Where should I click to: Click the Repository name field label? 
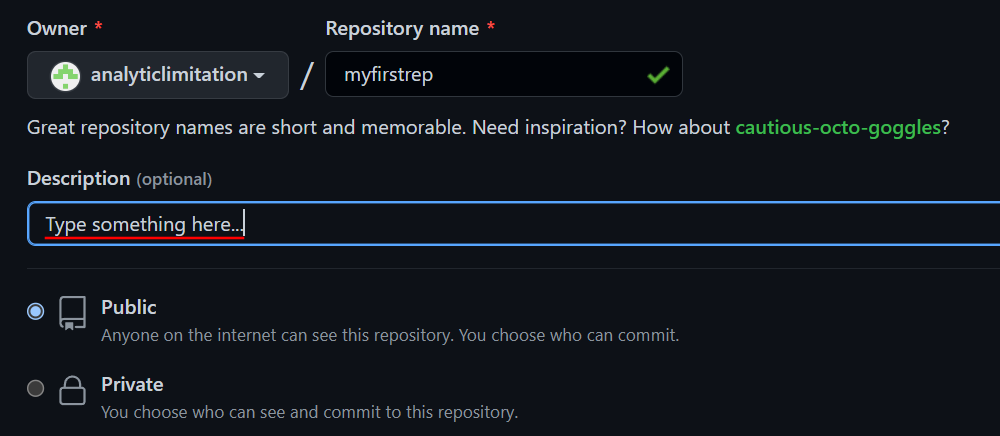tap(402, 29)
